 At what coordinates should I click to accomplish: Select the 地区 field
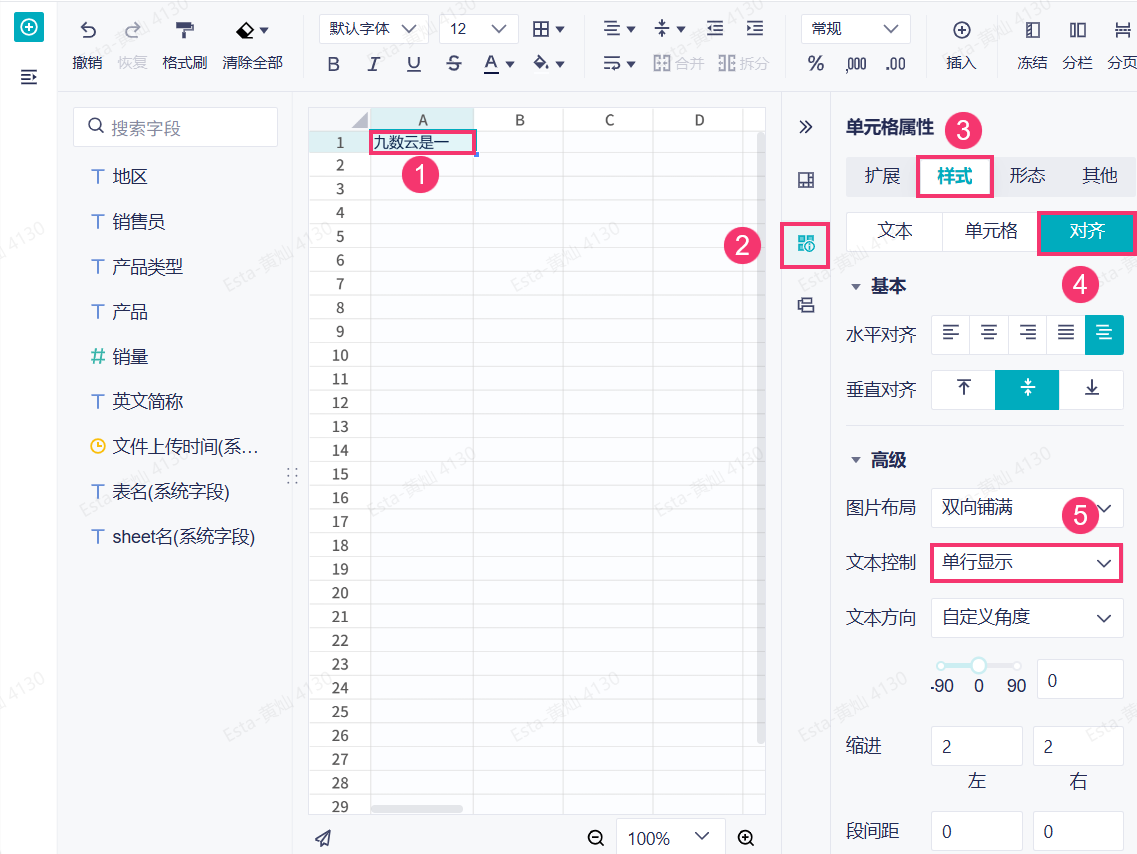click(x=130, y=177)
